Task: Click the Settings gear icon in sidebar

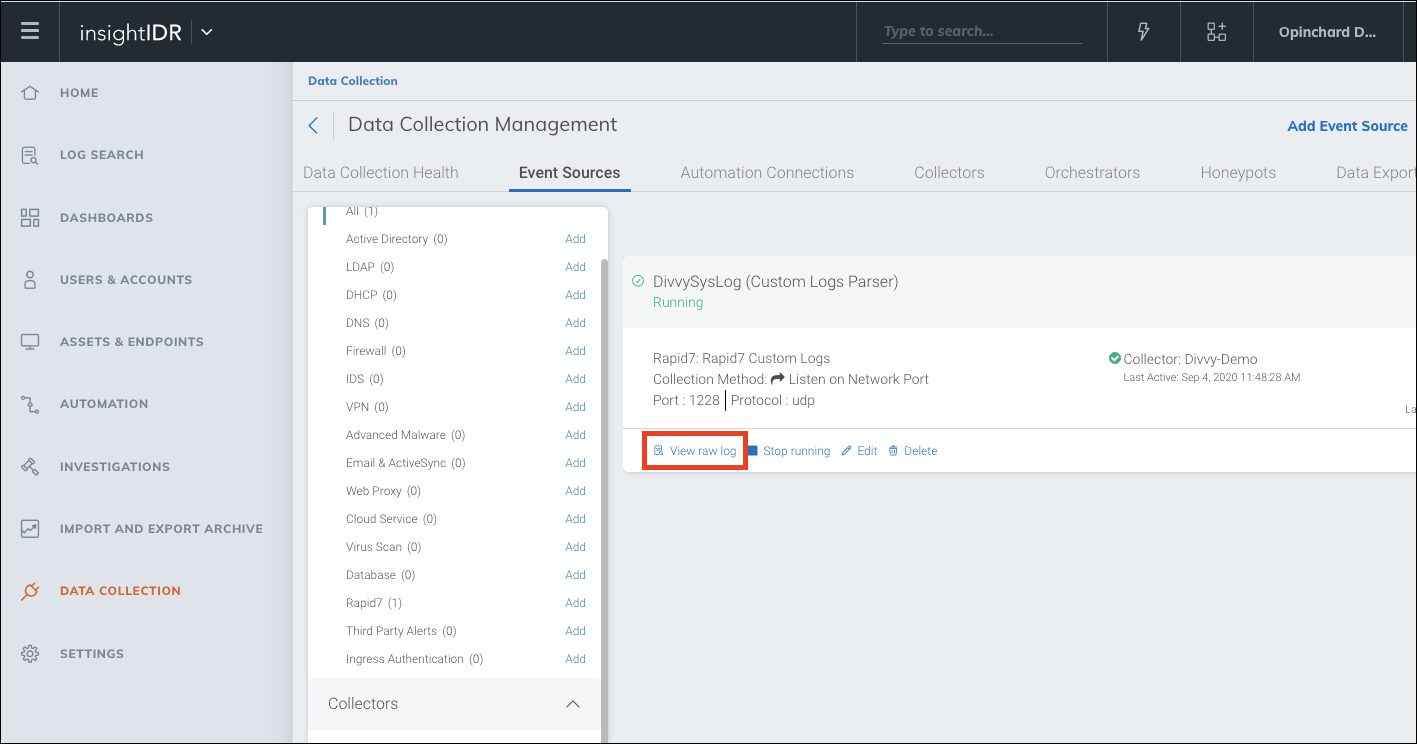Action: (30, 654)
